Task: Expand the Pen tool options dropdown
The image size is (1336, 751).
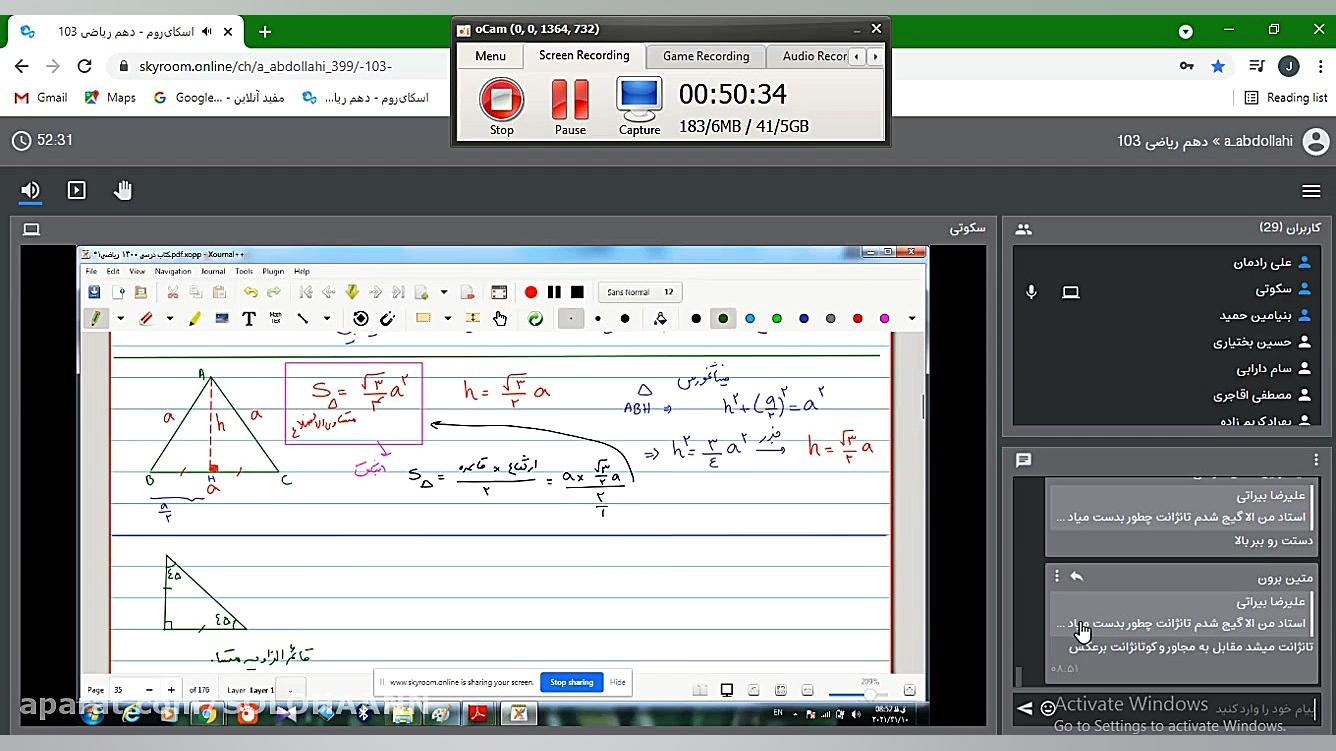Action: (121, 318)
